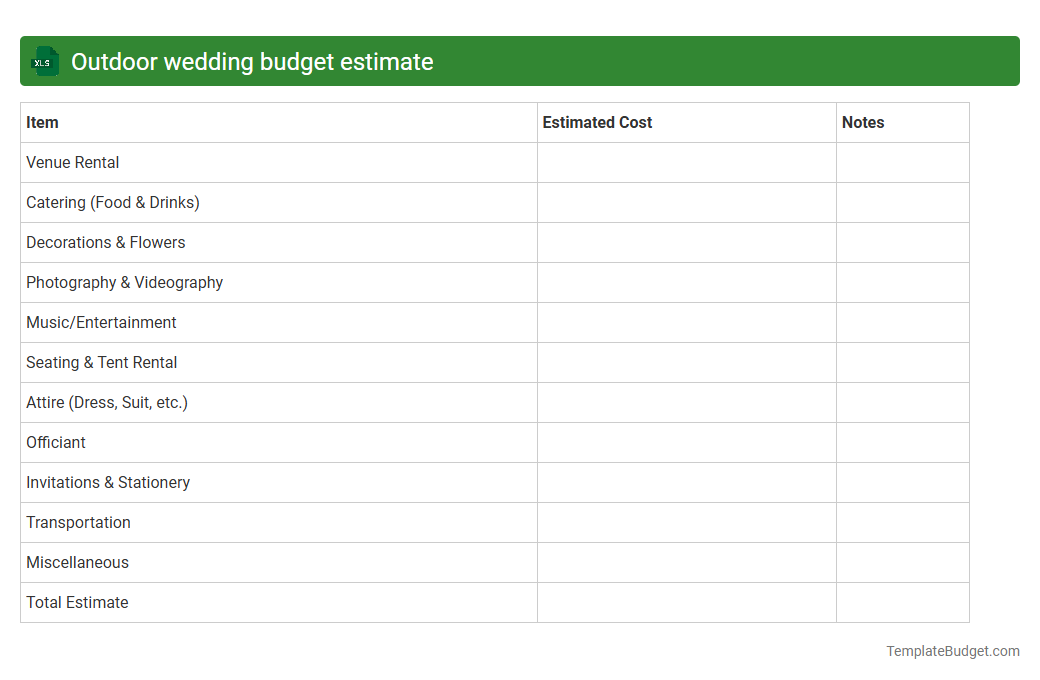Click the Notes field beside Total Estimate
This screenshot has height=680, width=1040.
[902, 602]
